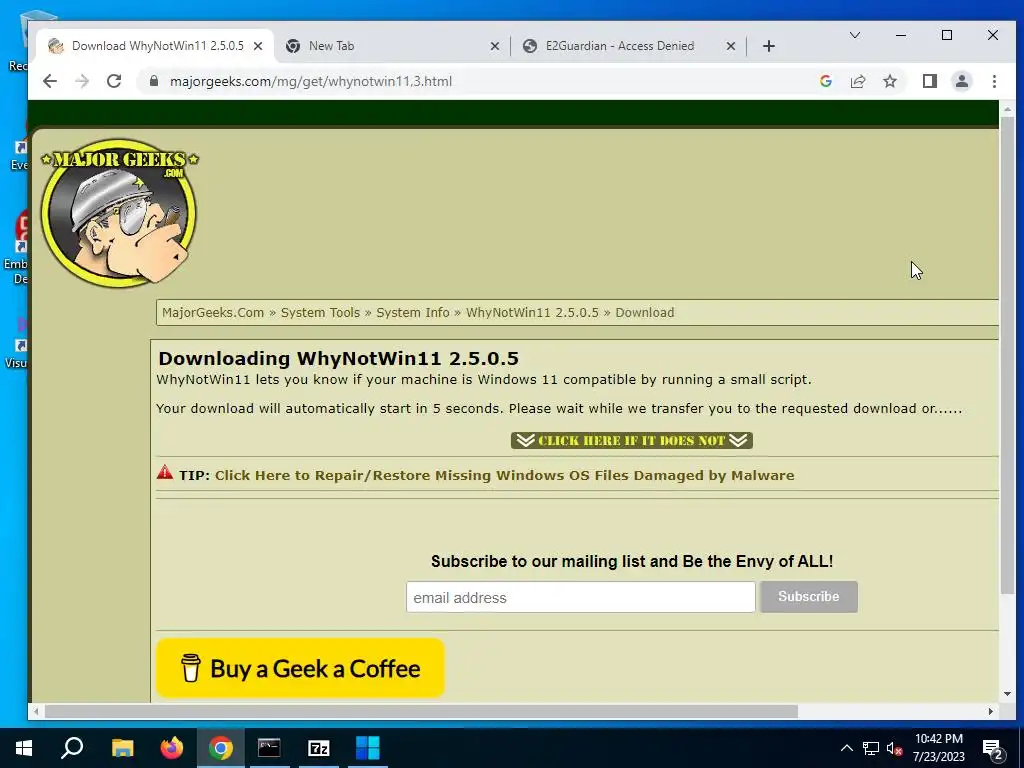Open the Repair/Restore Missing Windows OS Files tip
The width and height of the screenshot is (1024, 768).
point(504,475)
